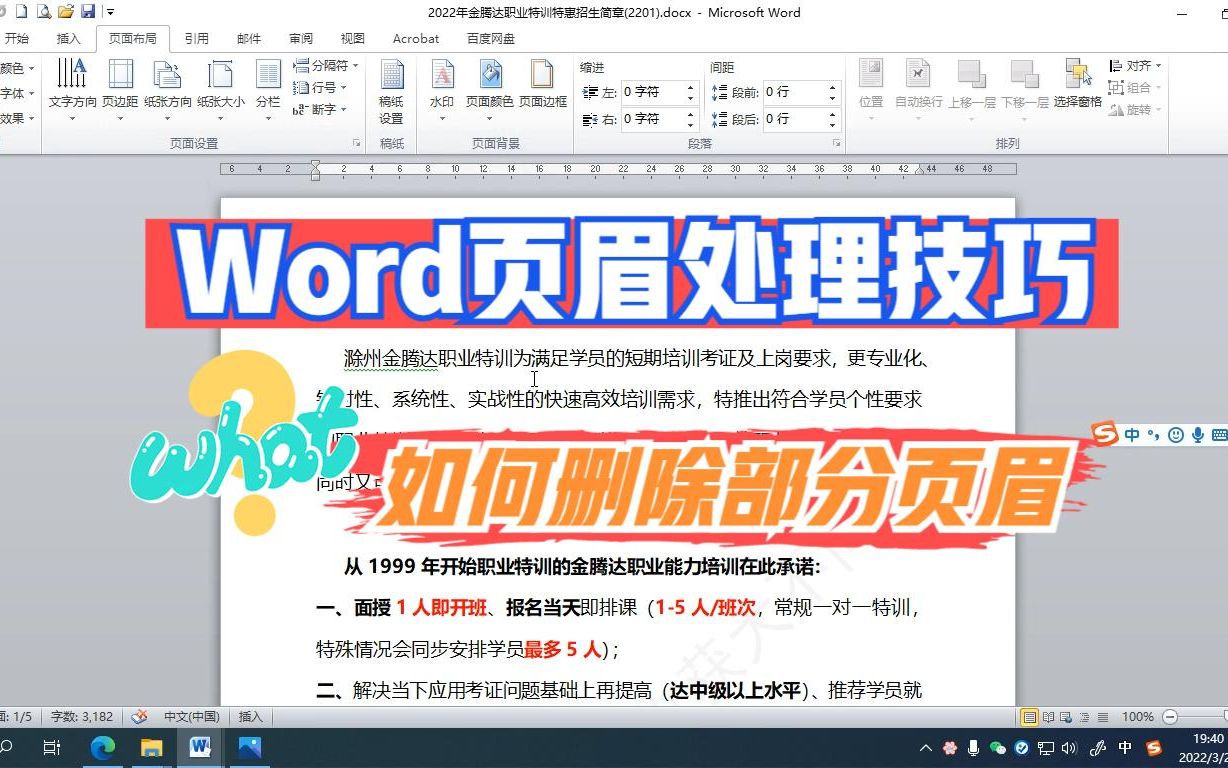Toggle Web Layout view in status bar
The height and width of the screenshot is (768, 1228).
pos(1066,716)
